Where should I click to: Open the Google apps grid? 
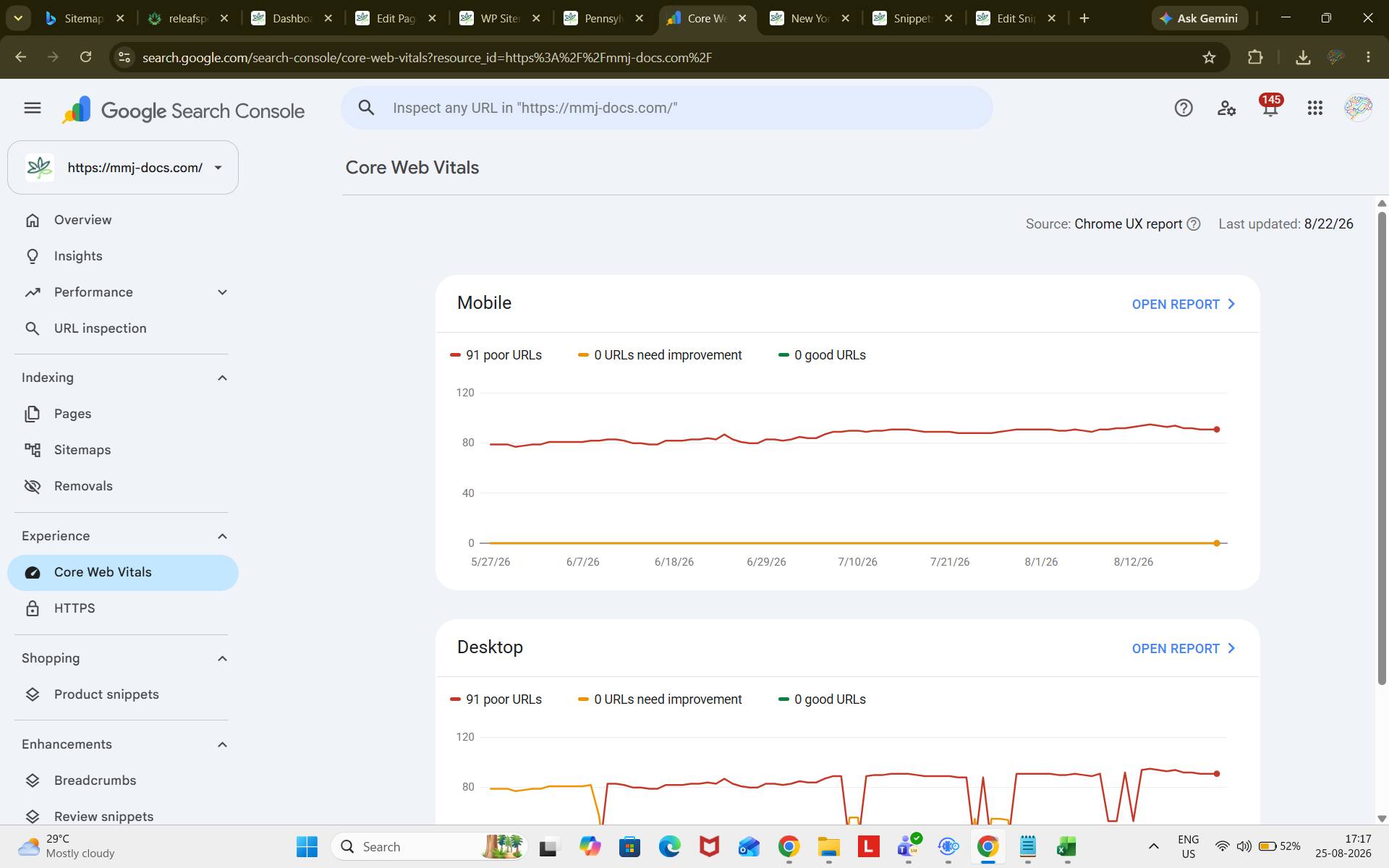[1315, 109]
